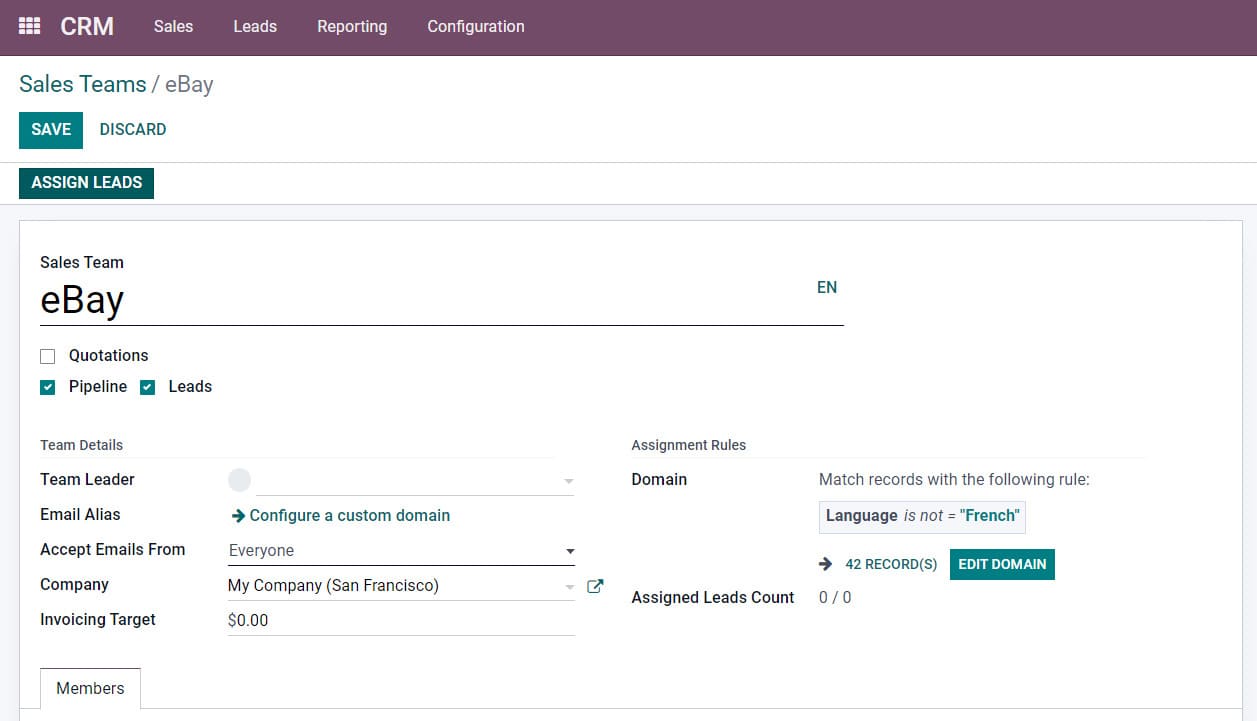Screen dimensions: 1257x721
Task: Expand the Team Leader dropdown
Action: [569, 481]
